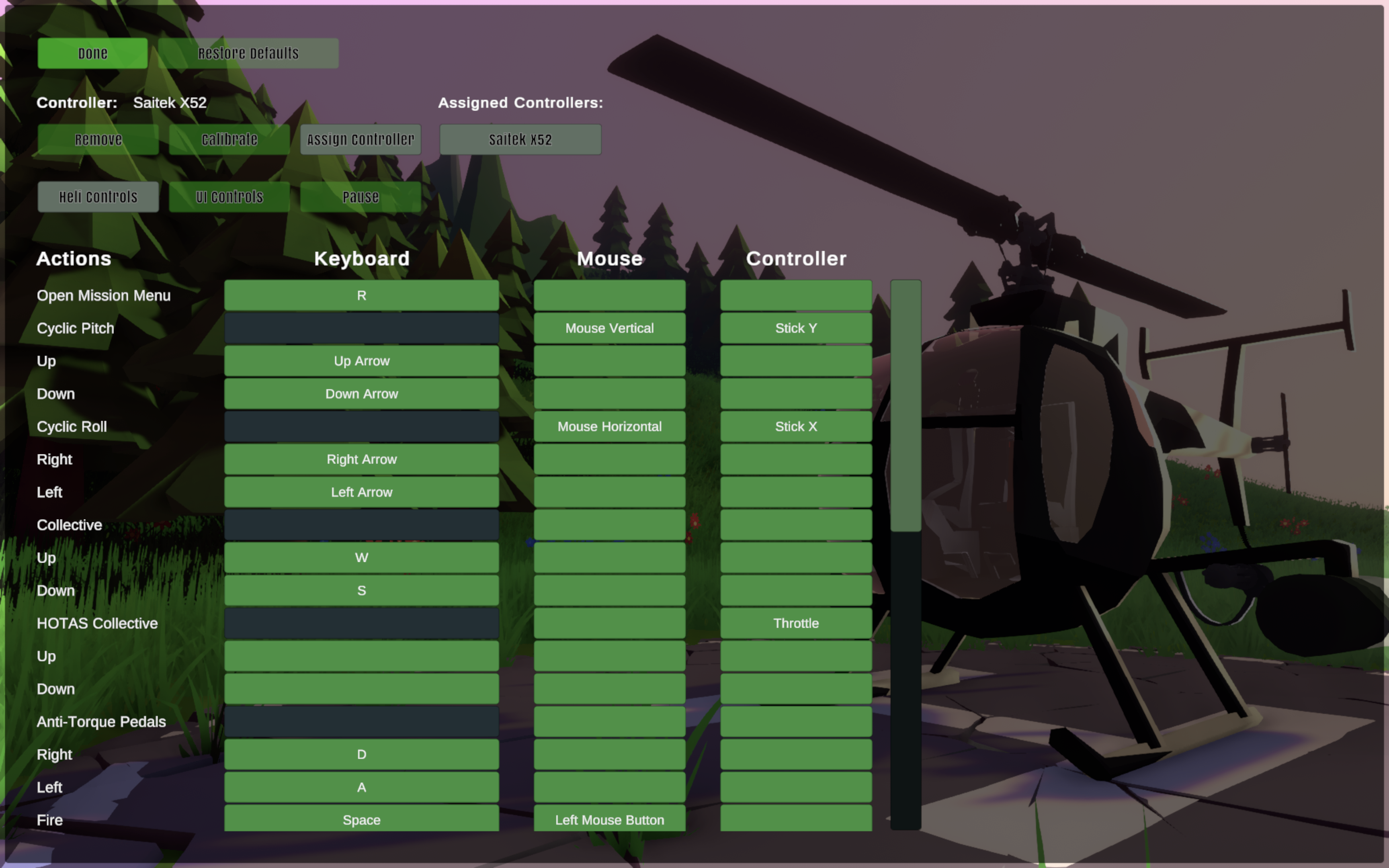
Task: Open Calibrate for the controller
Action: click(229, 139)
